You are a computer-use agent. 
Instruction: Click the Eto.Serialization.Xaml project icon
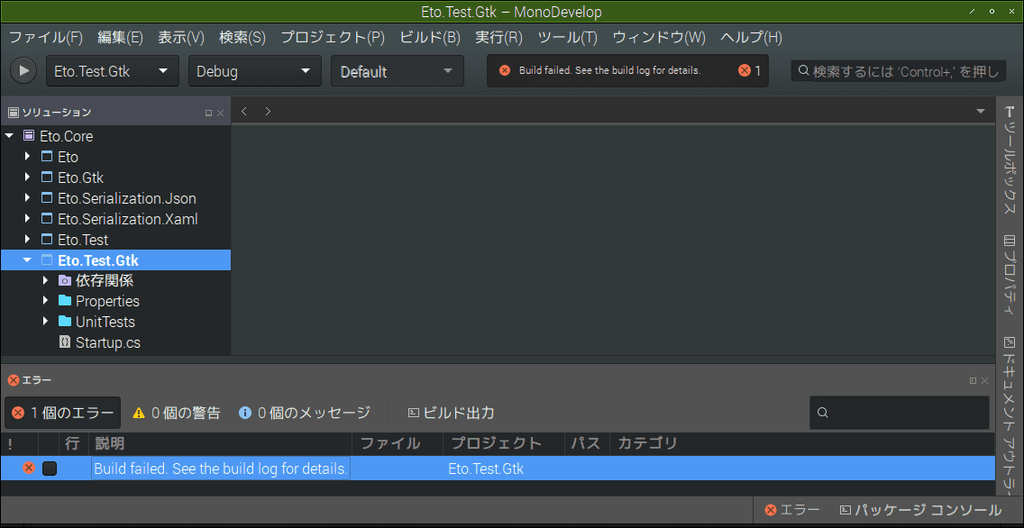(x=46, y=218)
